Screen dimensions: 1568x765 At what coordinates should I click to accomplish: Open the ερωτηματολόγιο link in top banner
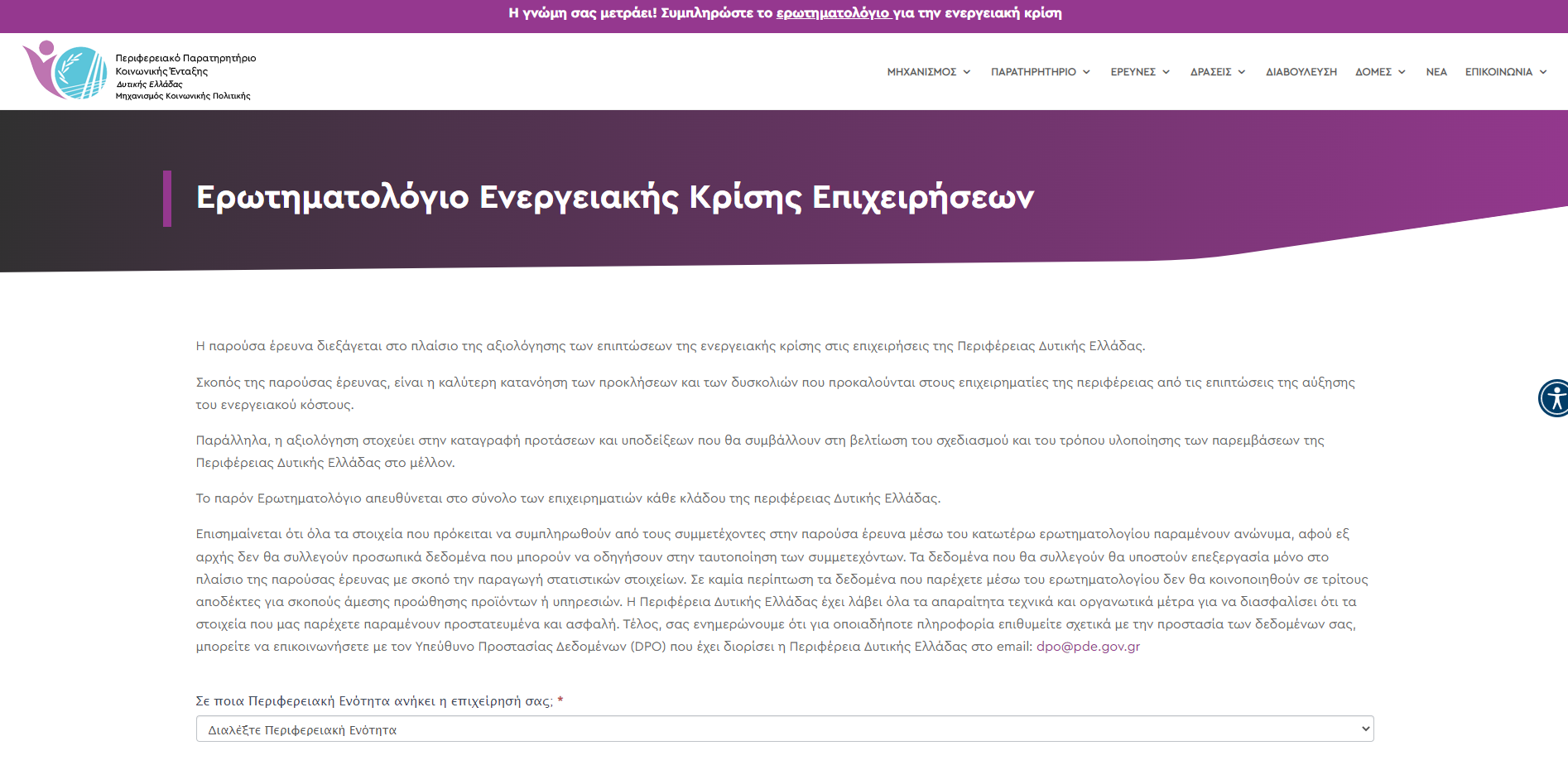pyautogui.click(x=833, y=13)
